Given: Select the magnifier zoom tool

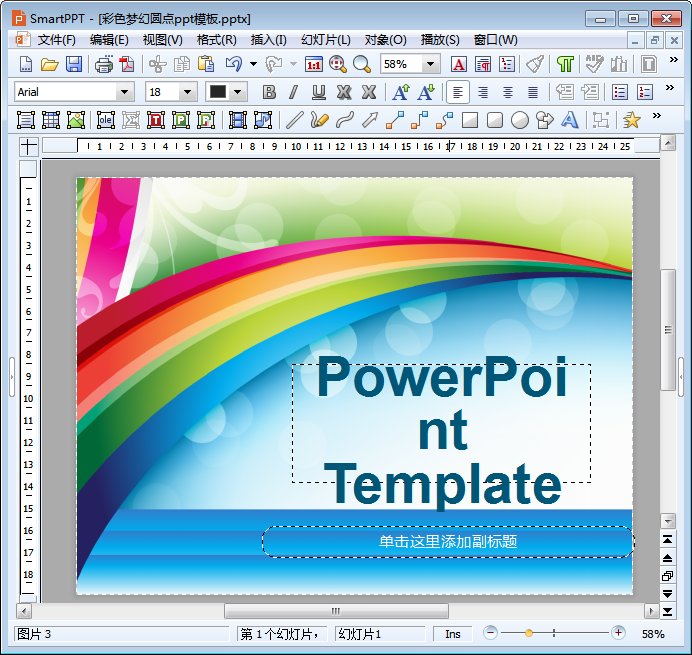Looking at the screenshot, I should 362,64.
